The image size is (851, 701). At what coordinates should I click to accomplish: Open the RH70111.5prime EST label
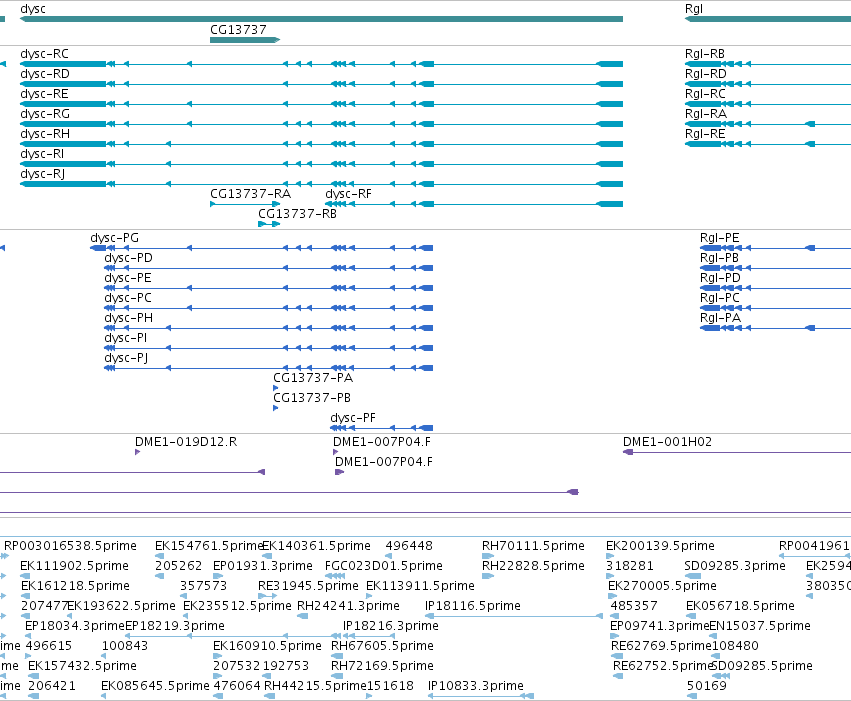coord(534,546)
